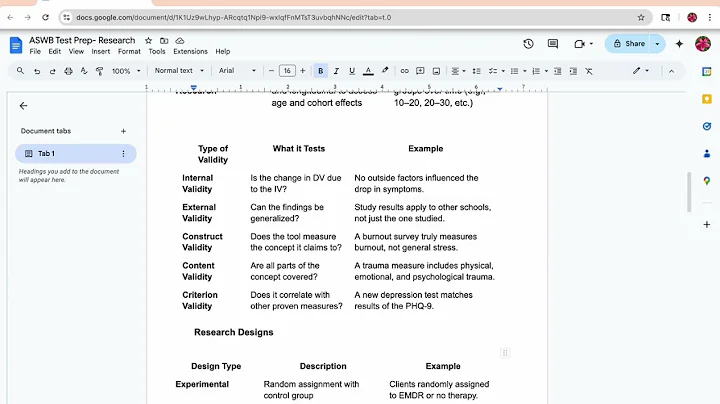
Task: Open the numbered list options arrow
Action: [x=546, y=71]
